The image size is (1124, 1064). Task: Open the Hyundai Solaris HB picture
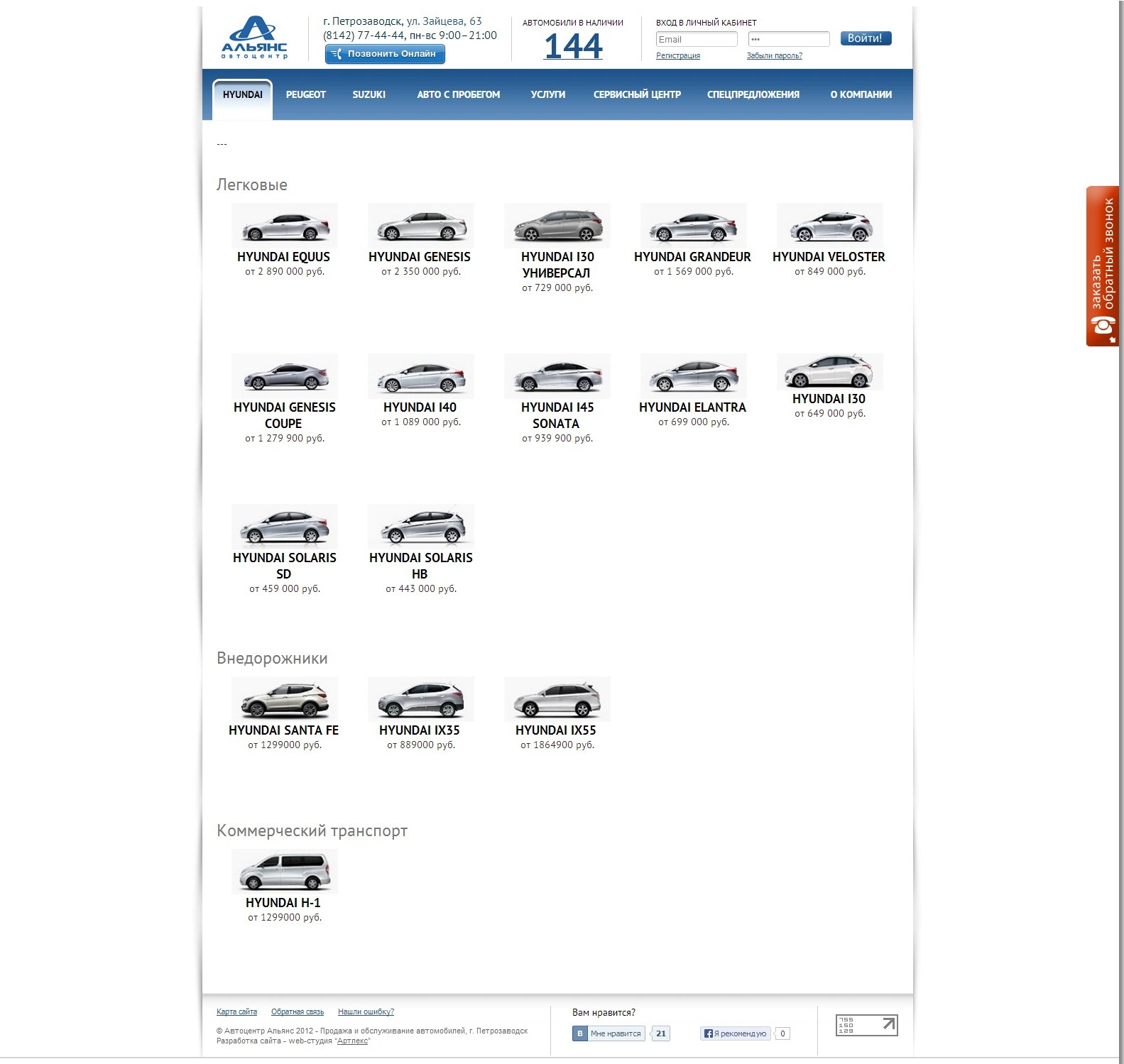(x=421, y=527)
